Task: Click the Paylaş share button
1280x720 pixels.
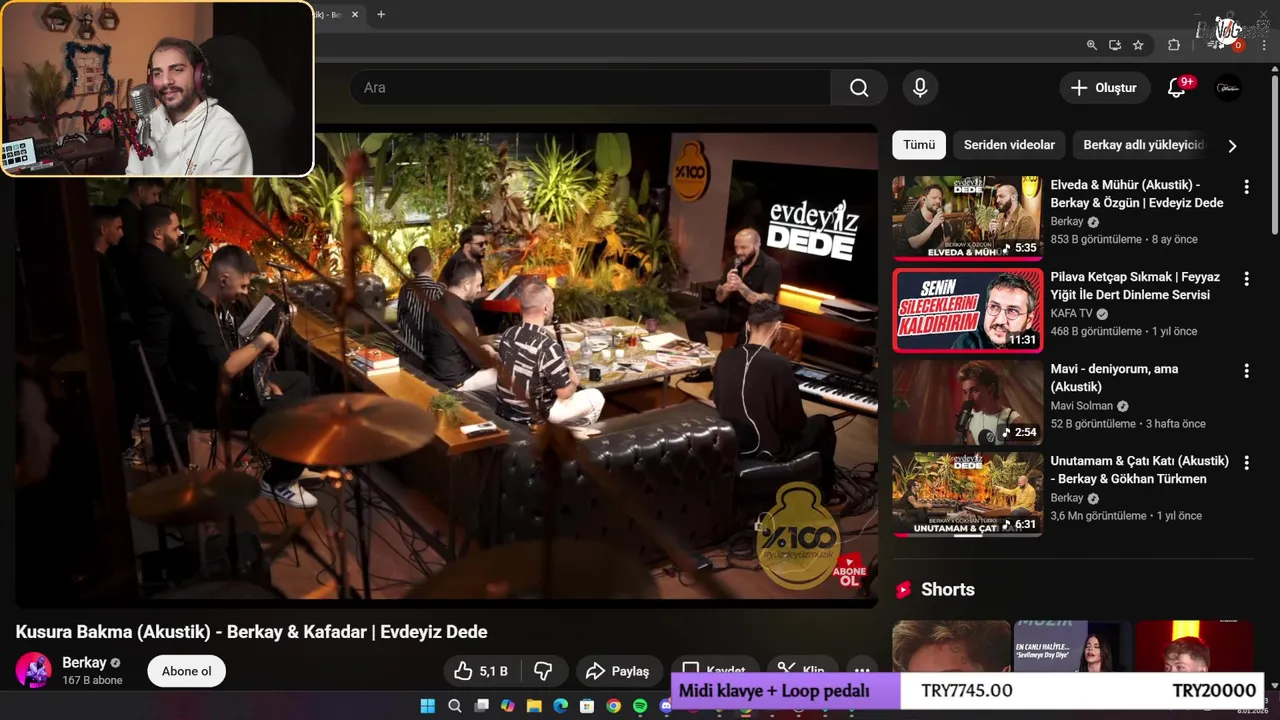Action: pos(618,671)
